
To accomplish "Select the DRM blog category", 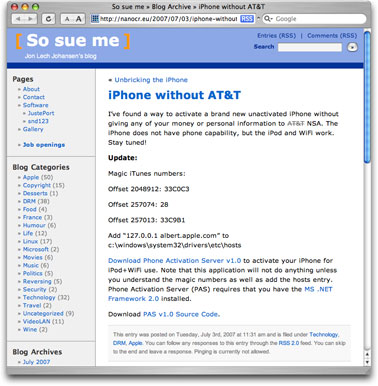I will (x=29, y=201).
